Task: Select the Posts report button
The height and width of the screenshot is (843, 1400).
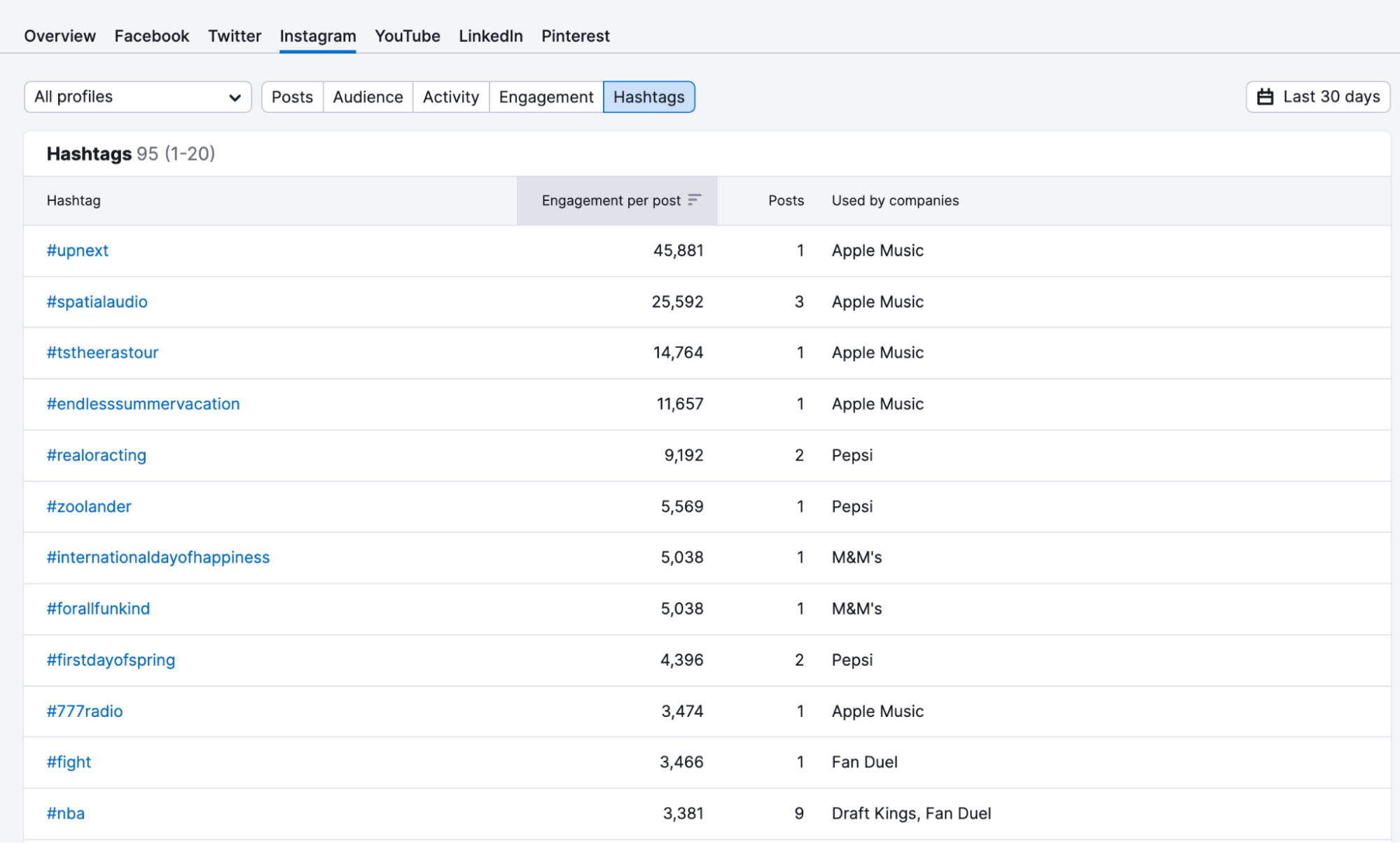Action: tap(292, 97)
